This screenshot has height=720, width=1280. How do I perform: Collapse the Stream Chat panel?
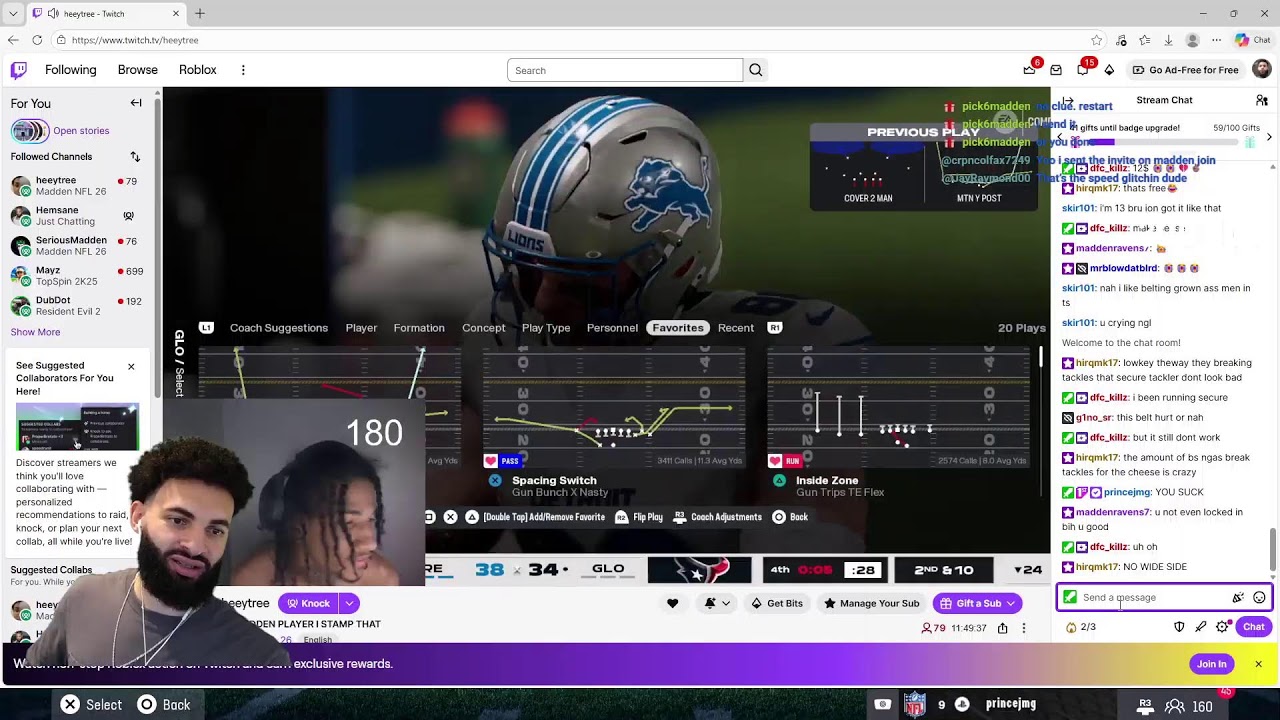(x=1068, y=100)
